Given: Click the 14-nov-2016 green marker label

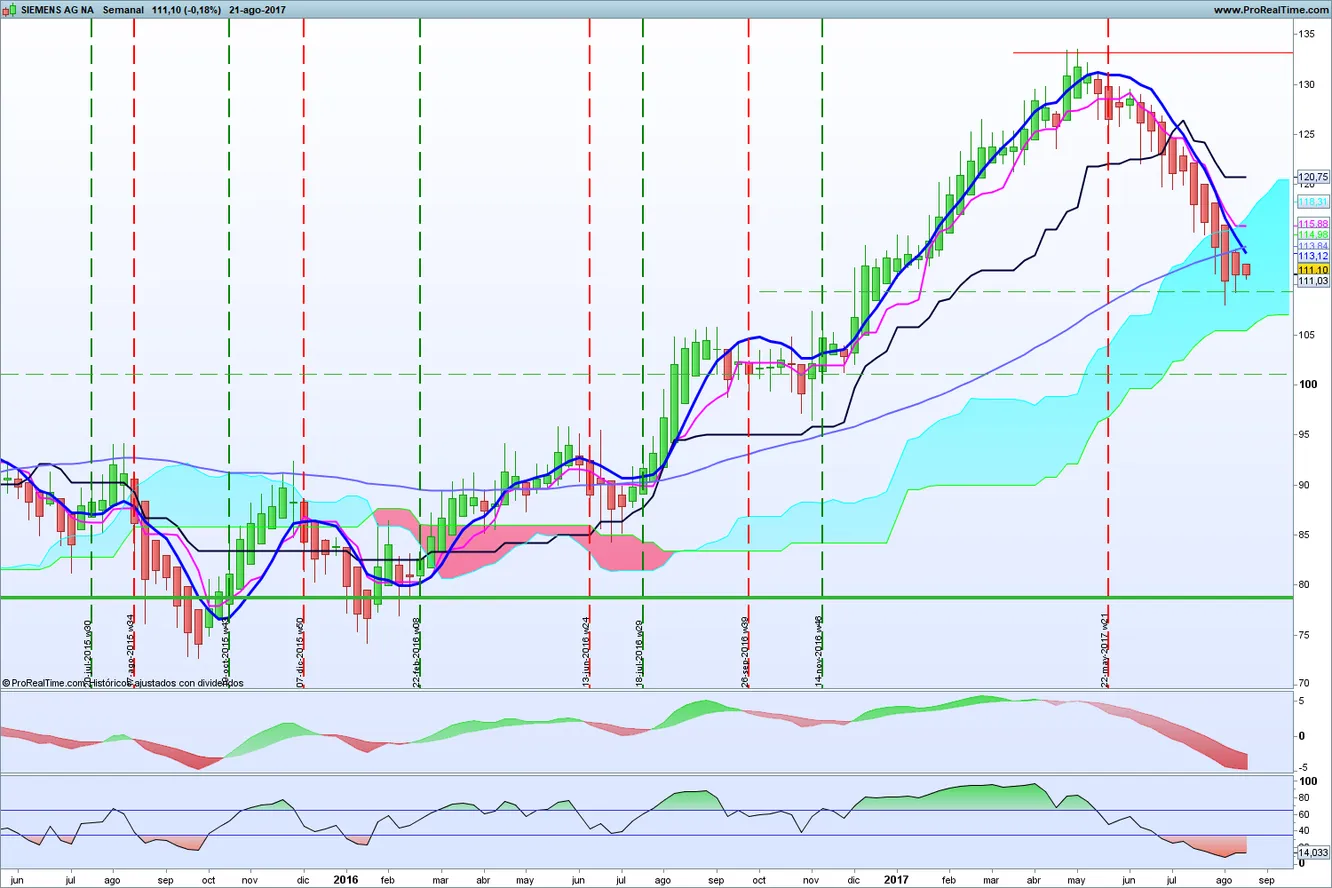Looking at the screenshot, I should [820, 648].
